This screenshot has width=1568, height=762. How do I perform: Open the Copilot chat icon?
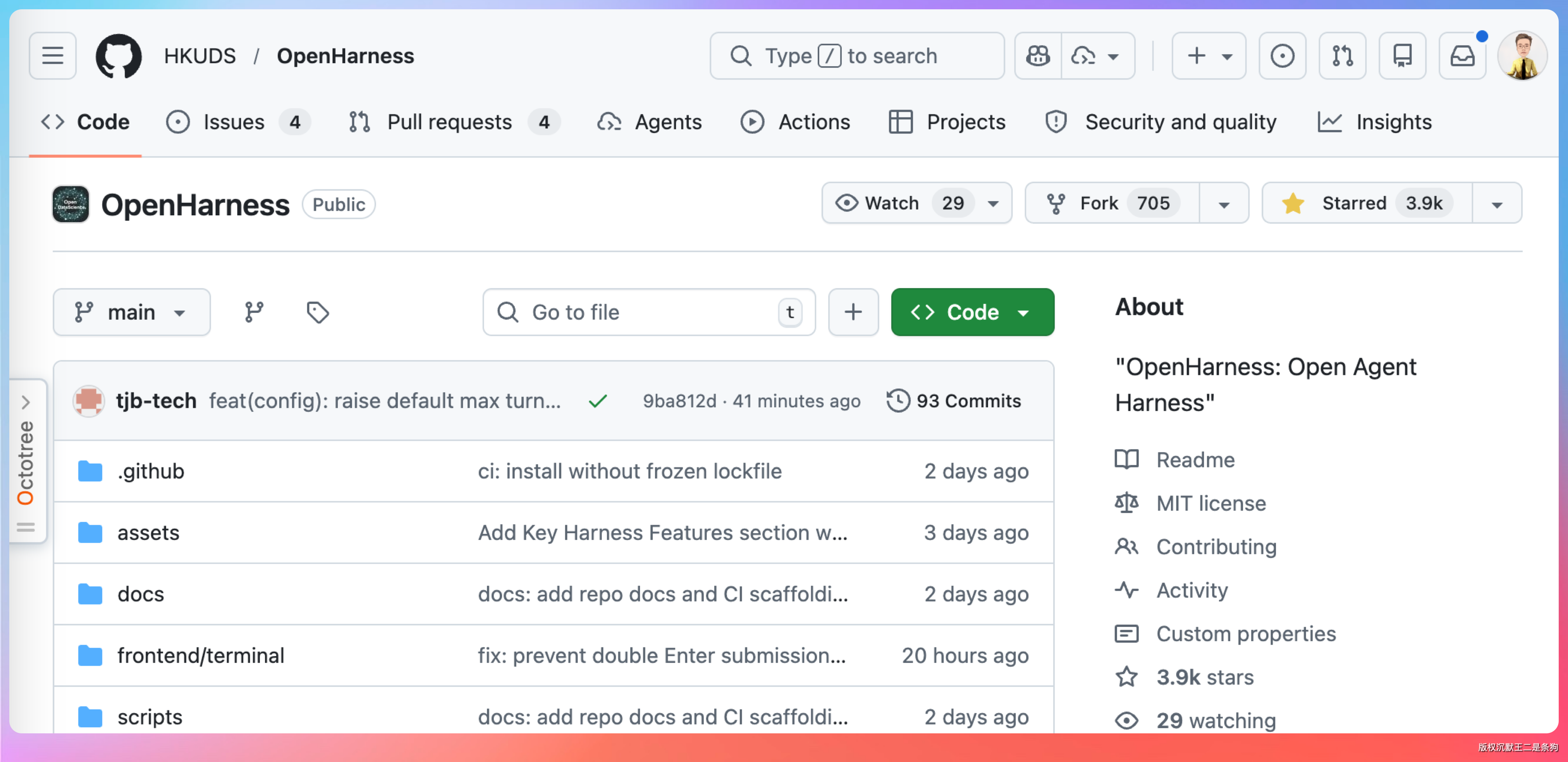(1038, 56)
